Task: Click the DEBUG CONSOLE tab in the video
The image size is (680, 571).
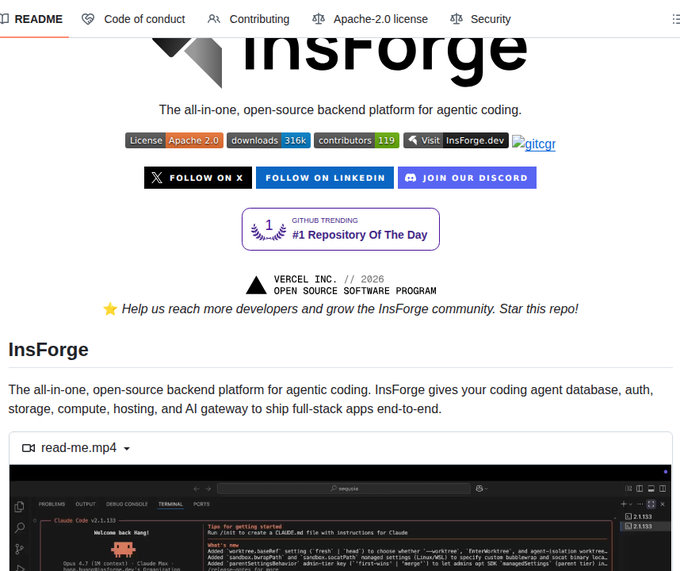Action: point(127,504)
